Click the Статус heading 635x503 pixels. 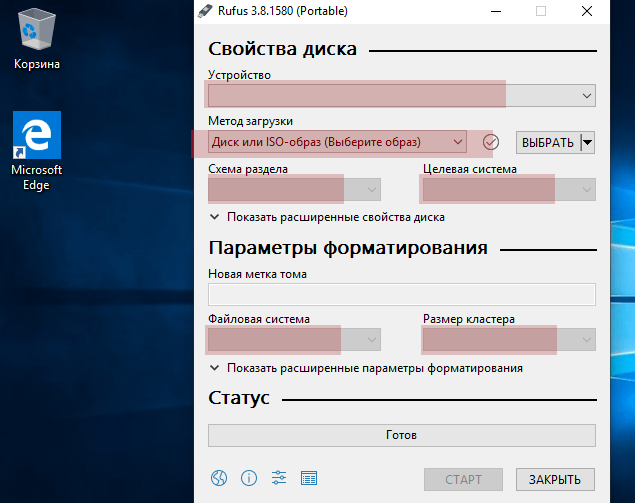point(239,398)
